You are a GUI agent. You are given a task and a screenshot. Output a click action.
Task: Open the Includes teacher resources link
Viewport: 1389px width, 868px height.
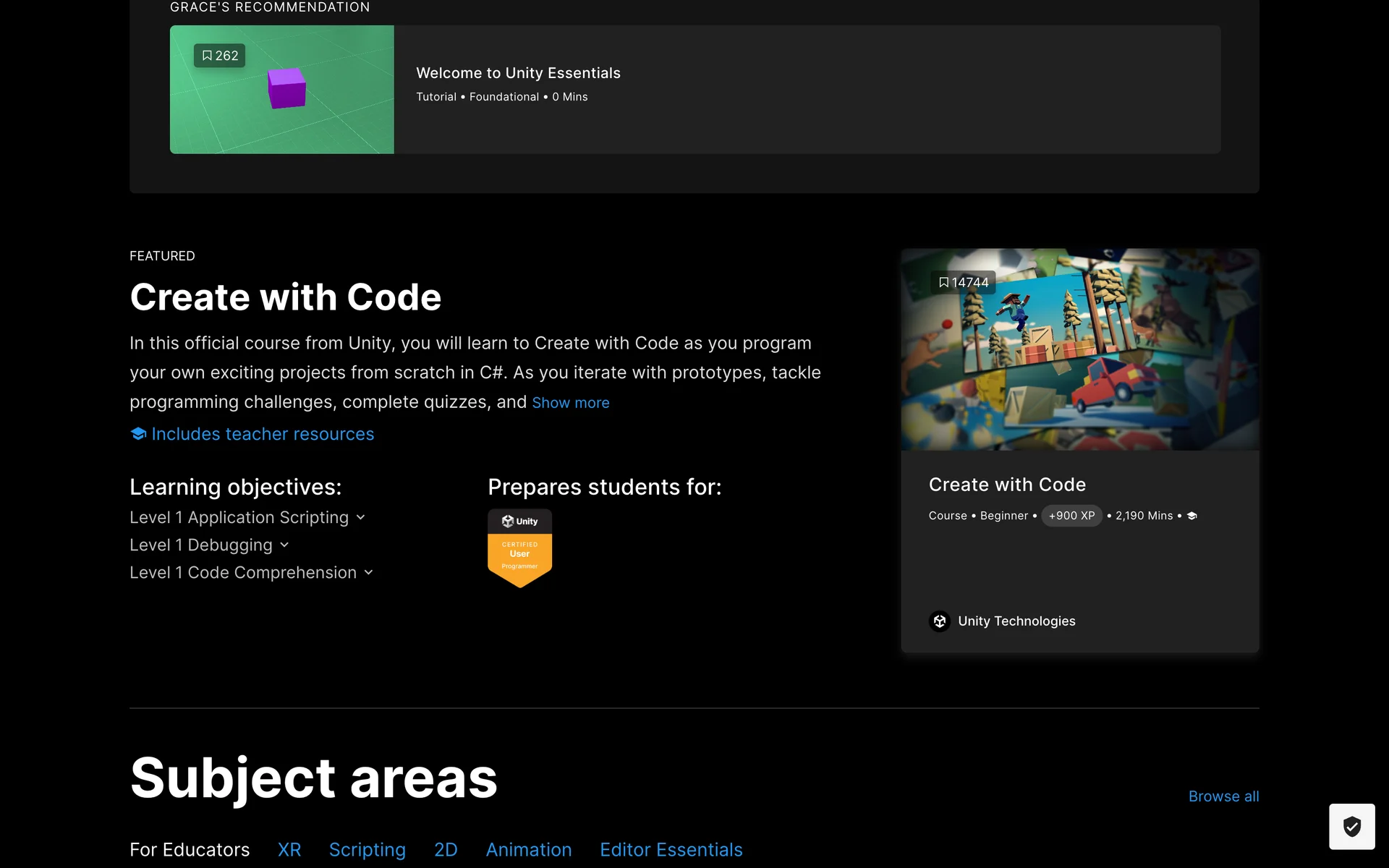pyautogui.click(x=263, y=434)
